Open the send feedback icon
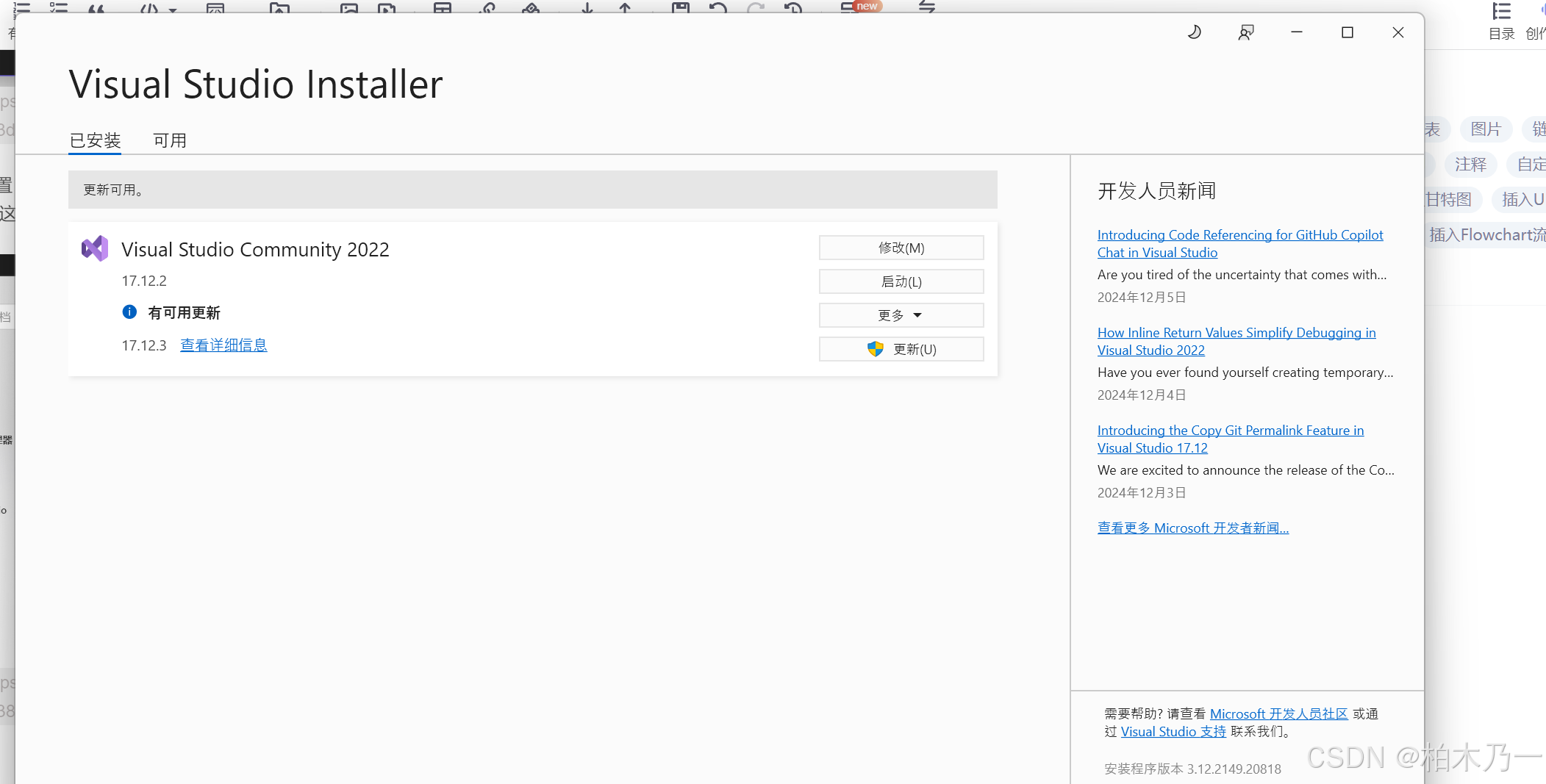Viewport: 1546px width, 784px height. click(x=1246, y=32)
